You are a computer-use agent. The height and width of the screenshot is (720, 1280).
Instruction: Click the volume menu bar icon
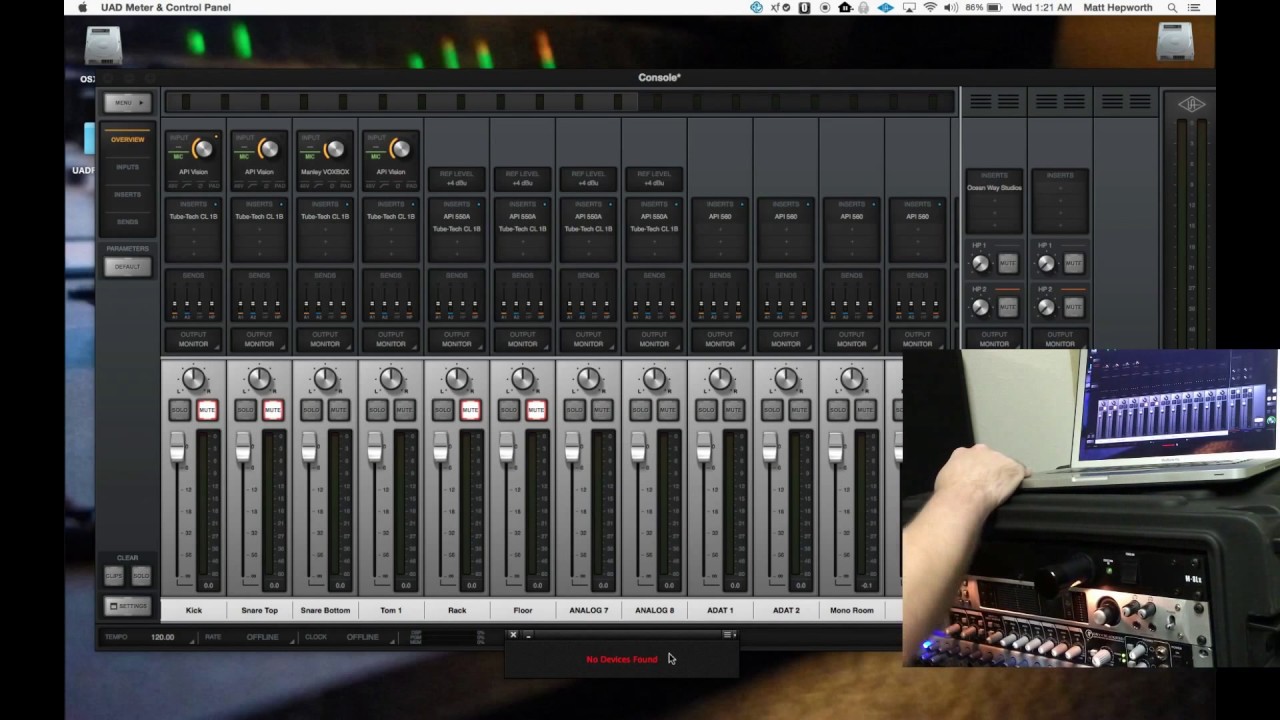(951, 8)
